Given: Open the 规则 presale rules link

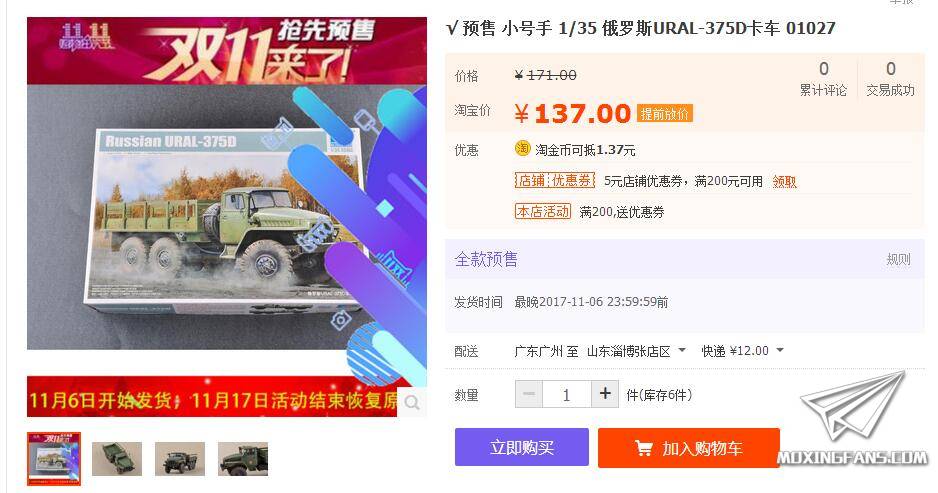Looking at the screenshot, I should pos(898,260).
